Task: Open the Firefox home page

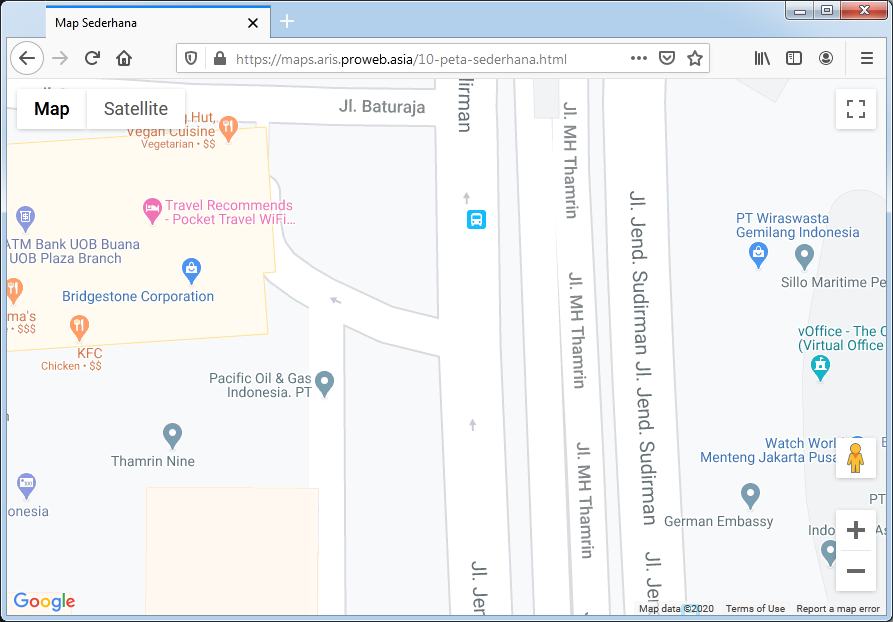Action: click(x=124, y=58)
